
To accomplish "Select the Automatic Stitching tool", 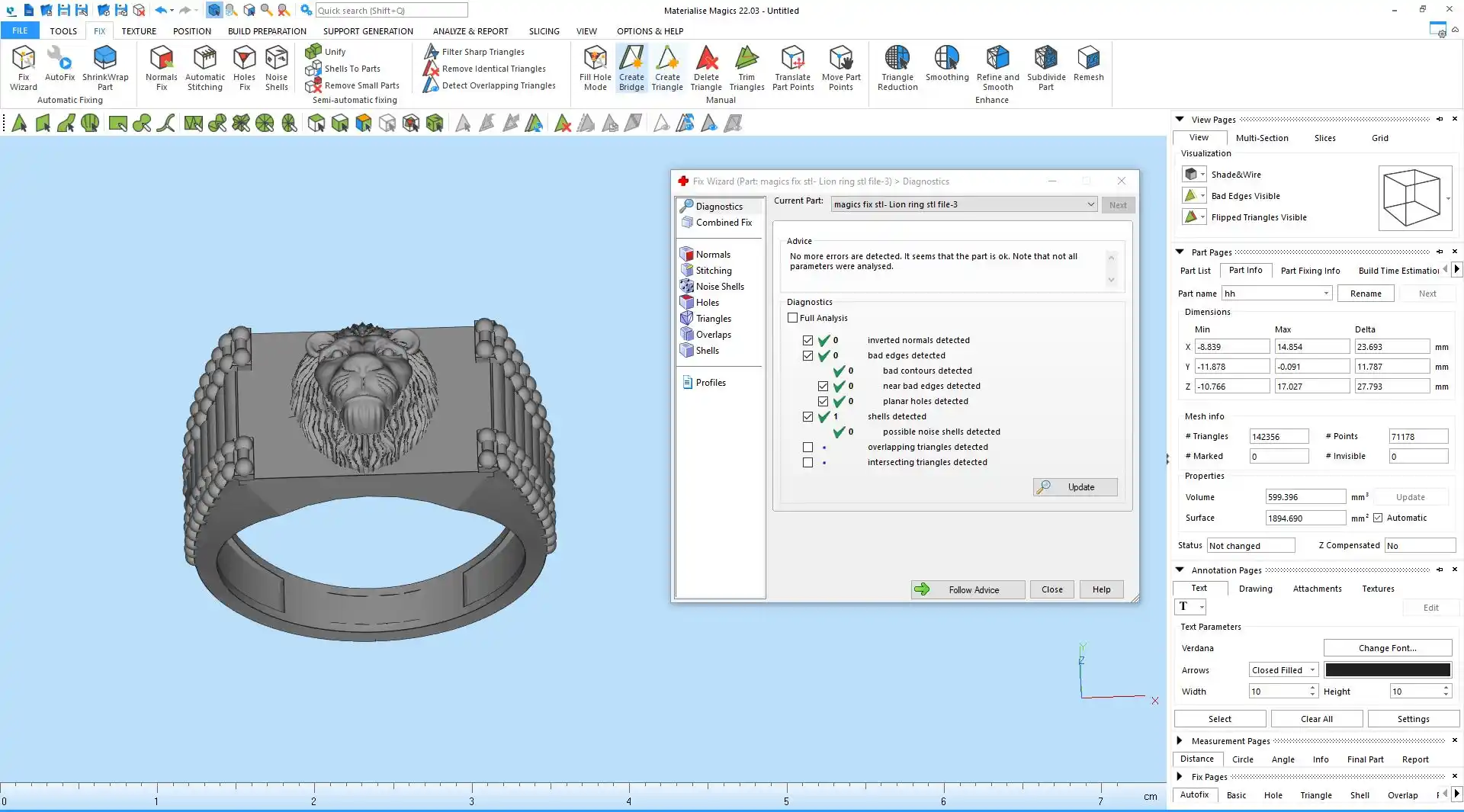I will [204, 67].
